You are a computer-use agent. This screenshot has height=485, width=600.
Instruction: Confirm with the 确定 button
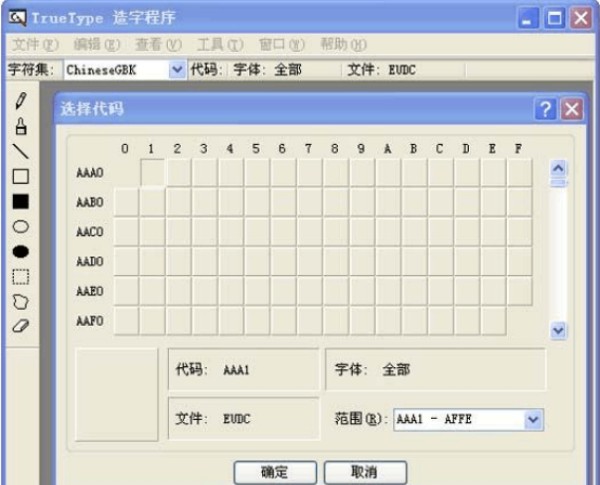pyautogui.click(x=275, y=472)
